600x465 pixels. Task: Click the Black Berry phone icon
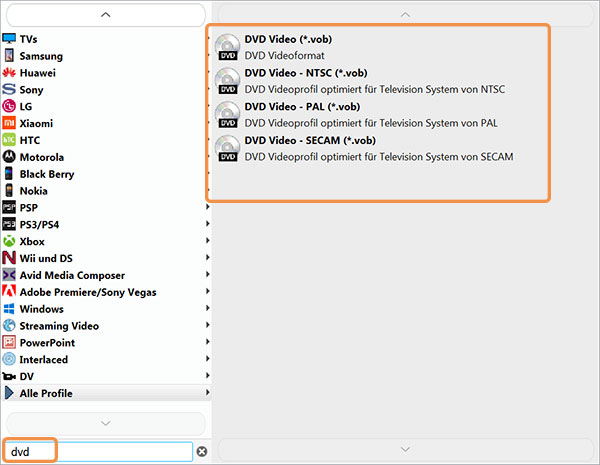point(9,174)
